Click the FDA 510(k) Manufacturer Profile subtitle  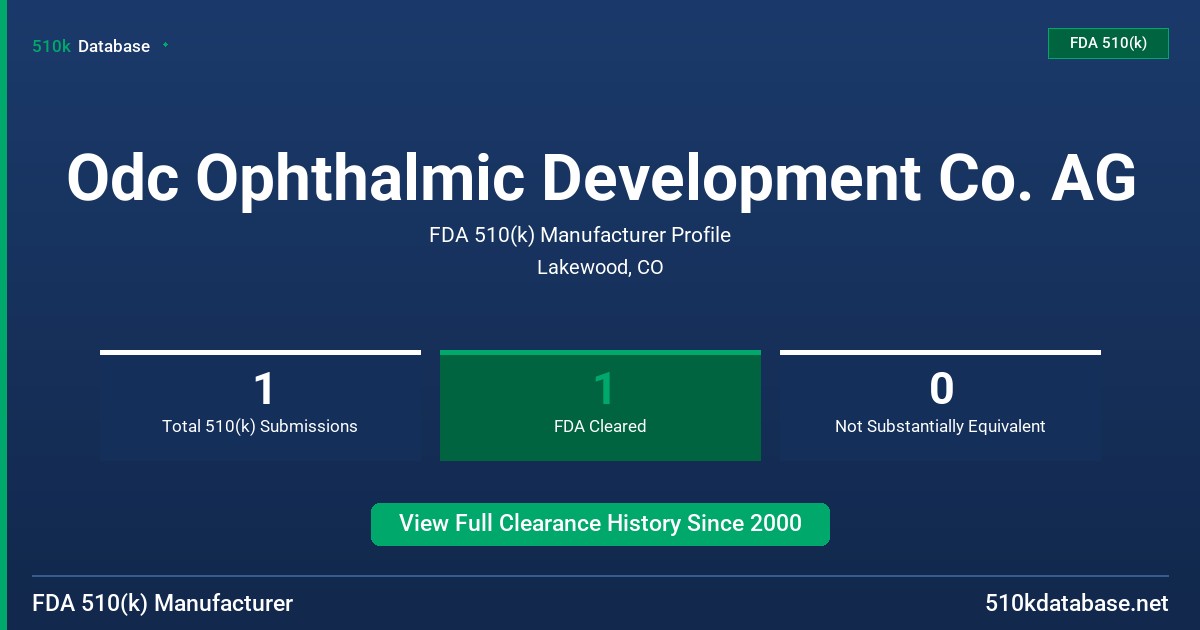click(580, 235)
